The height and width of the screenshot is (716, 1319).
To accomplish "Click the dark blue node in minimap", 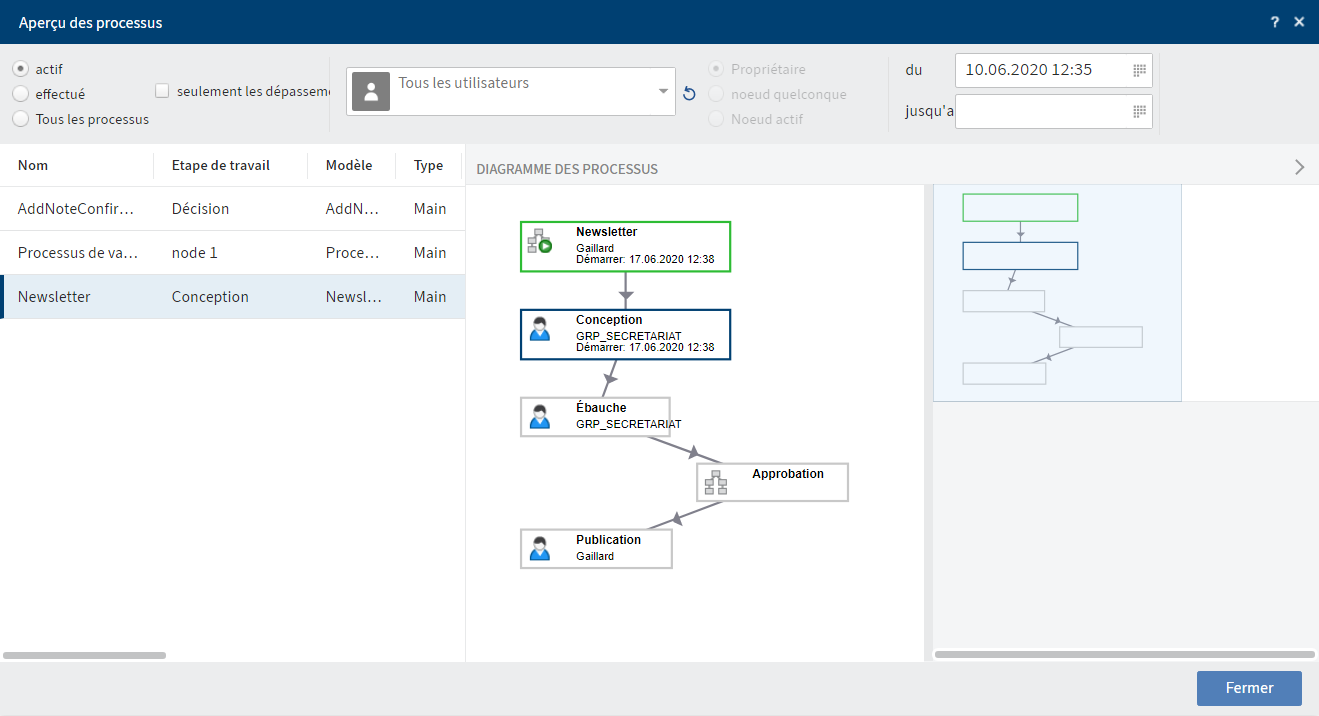I will tap(1020, 256).
